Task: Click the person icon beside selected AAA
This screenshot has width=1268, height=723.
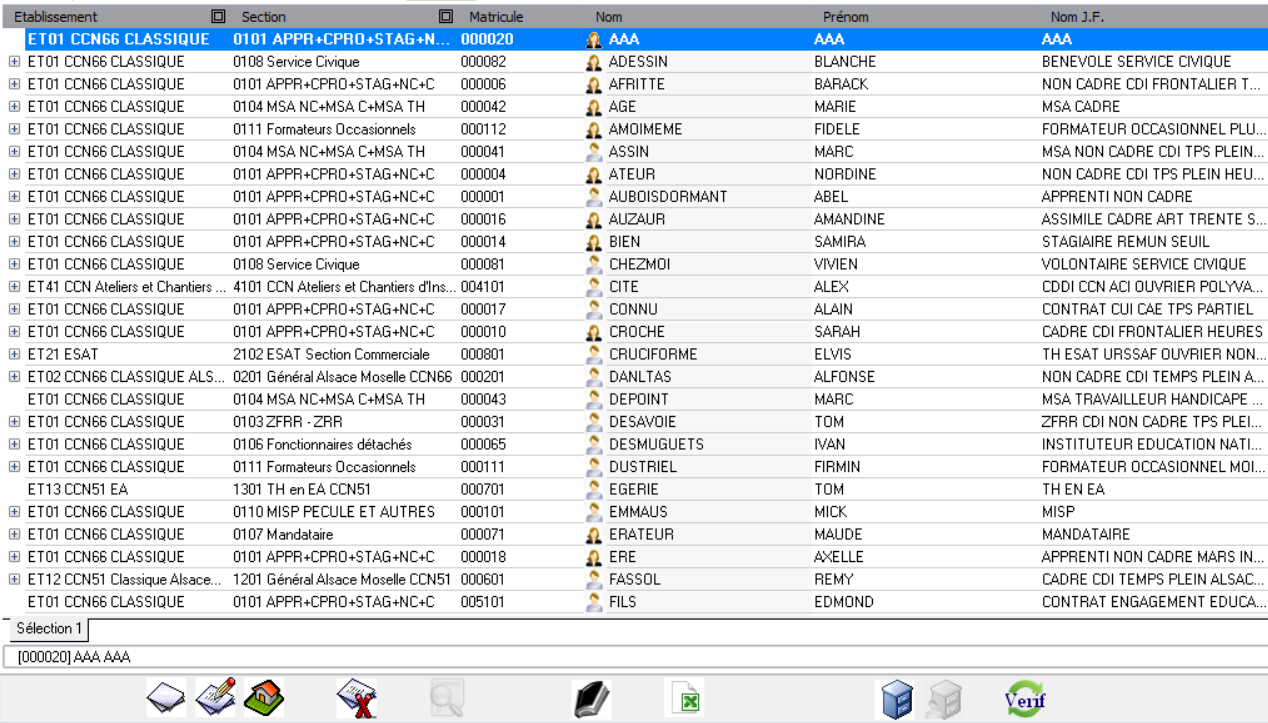Action: [x=594, y=39]
